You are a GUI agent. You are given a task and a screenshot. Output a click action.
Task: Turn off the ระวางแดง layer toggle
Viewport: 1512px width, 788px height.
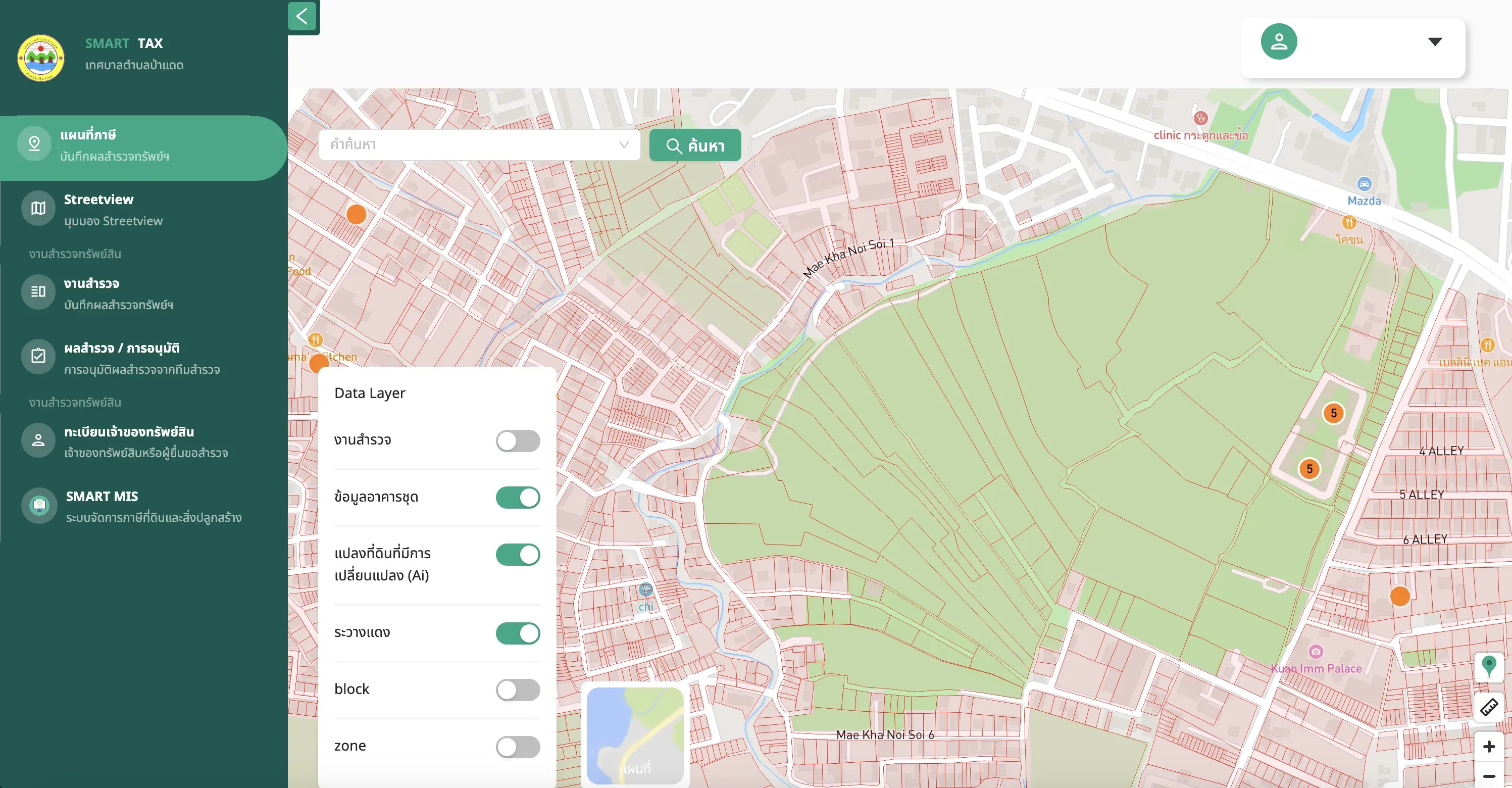518,633
